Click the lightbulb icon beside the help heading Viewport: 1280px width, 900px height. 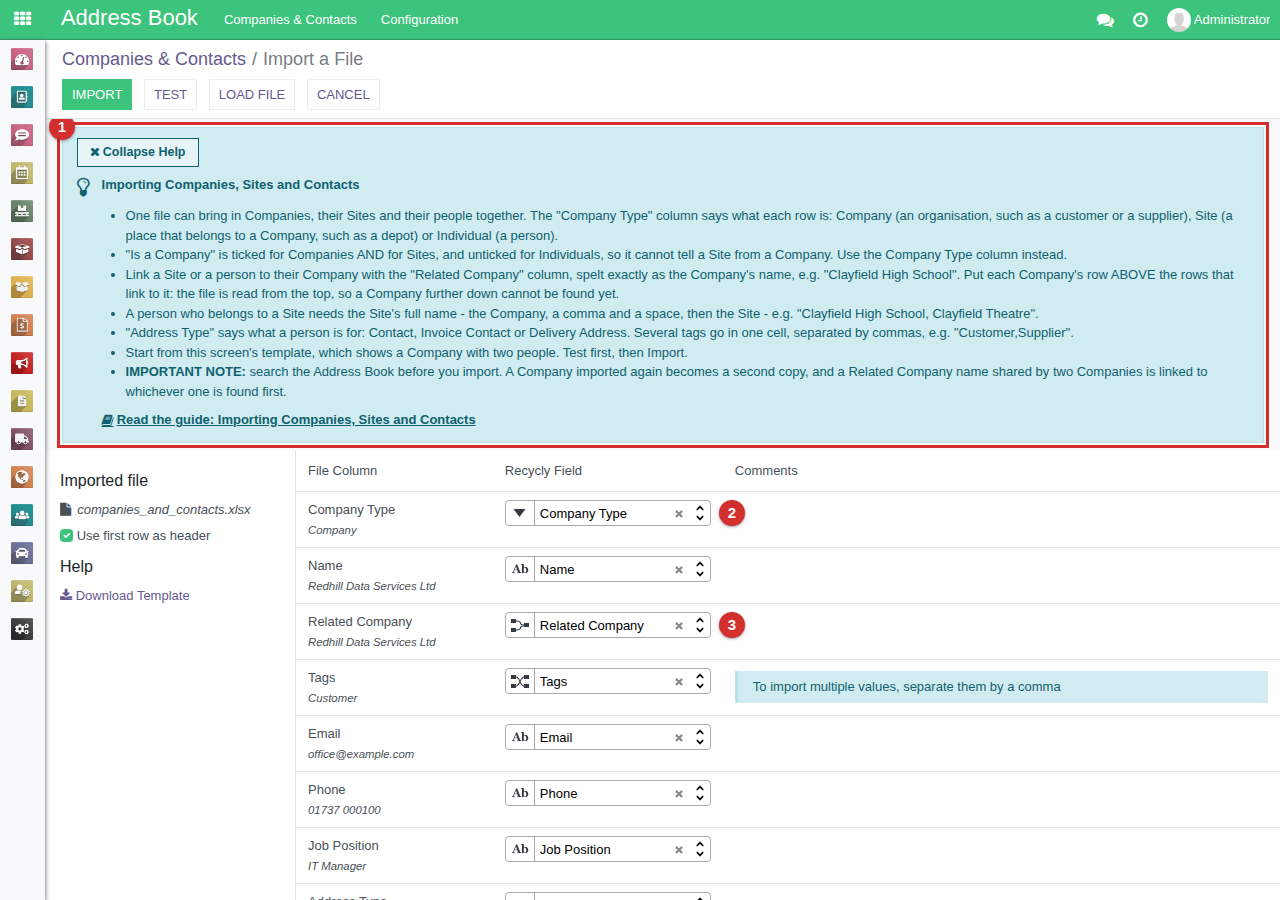(84, 186)
